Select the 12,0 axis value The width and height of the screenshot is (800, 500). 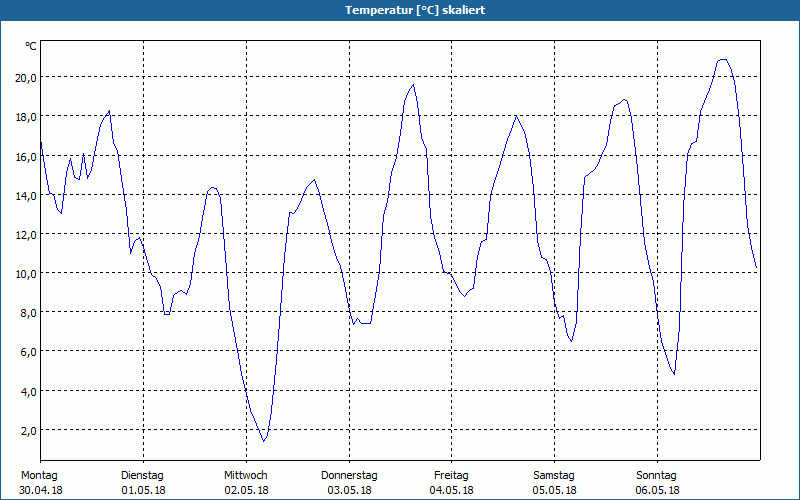point(26,235)
